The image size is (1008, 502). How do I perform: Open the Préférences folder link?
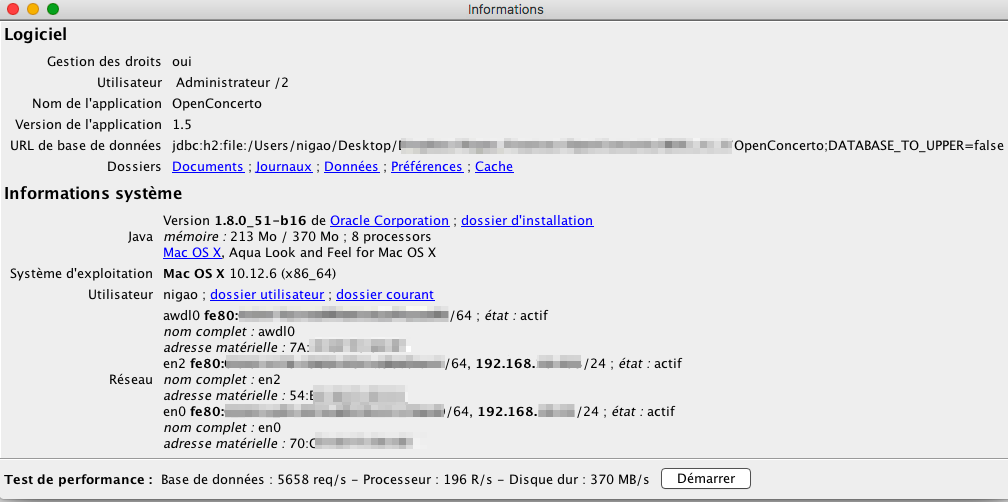(x=427, y=166)
